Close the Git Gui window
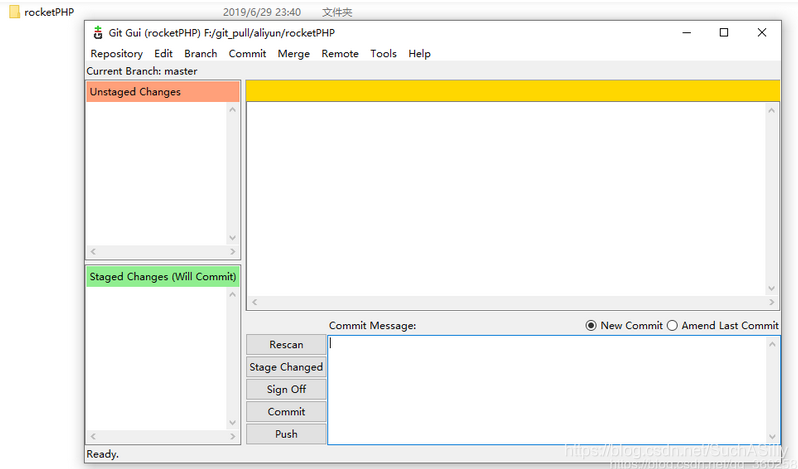The image size is (798, 469). coord(762,33)
